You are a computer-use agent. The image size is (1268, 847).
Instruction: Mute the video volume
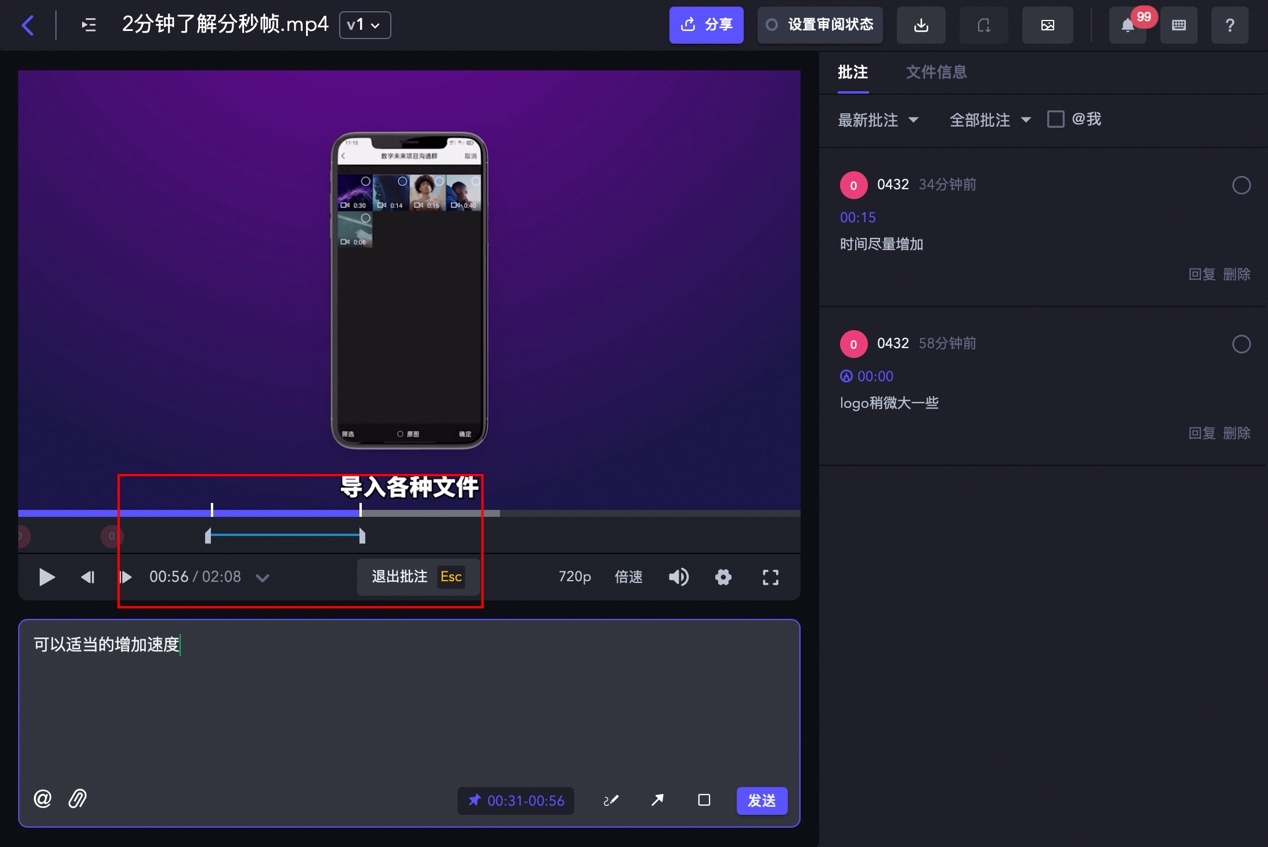click(678, 577)
